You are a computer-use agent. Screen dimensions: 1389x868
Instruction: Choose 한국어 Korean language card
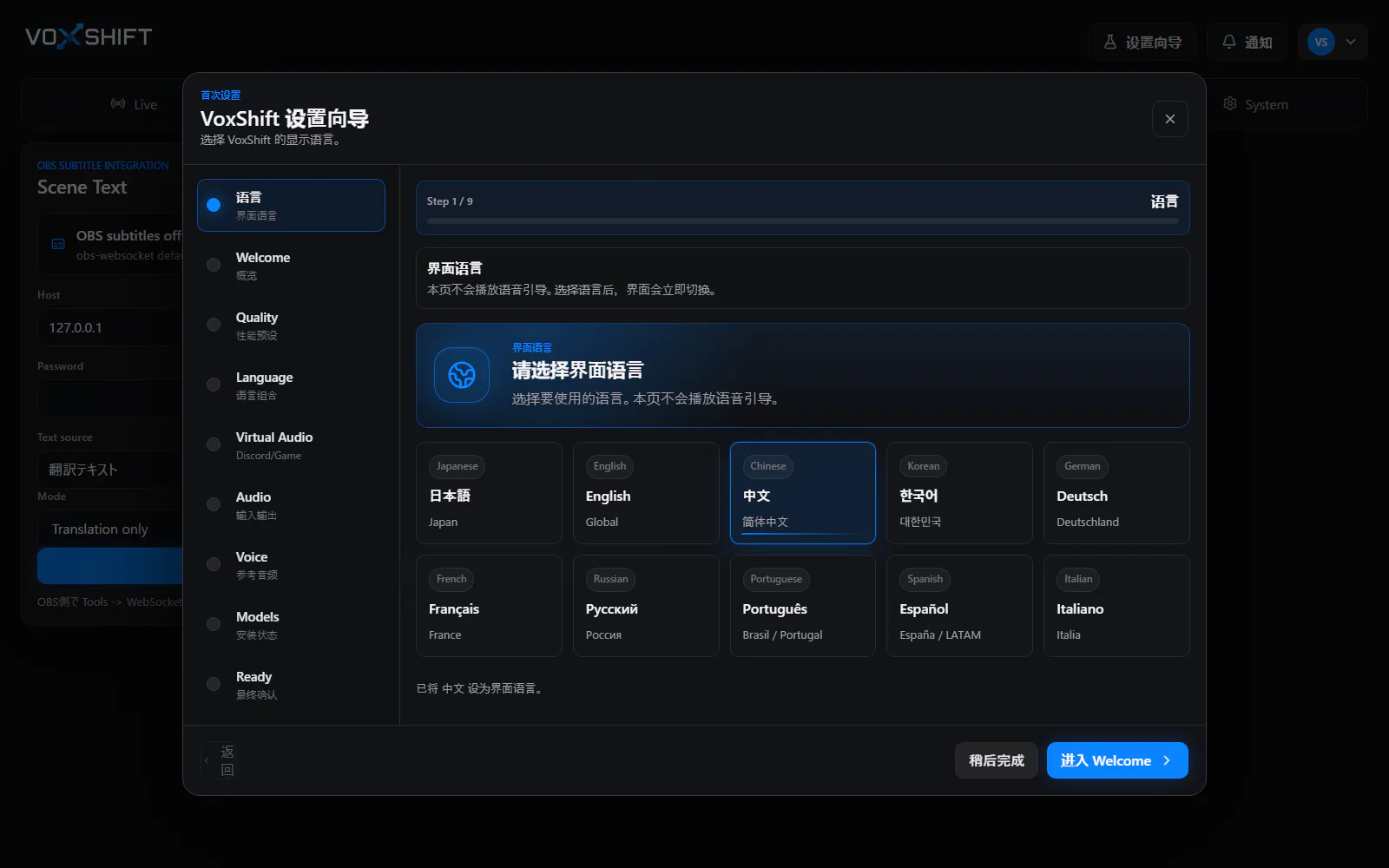click(959, 493)
